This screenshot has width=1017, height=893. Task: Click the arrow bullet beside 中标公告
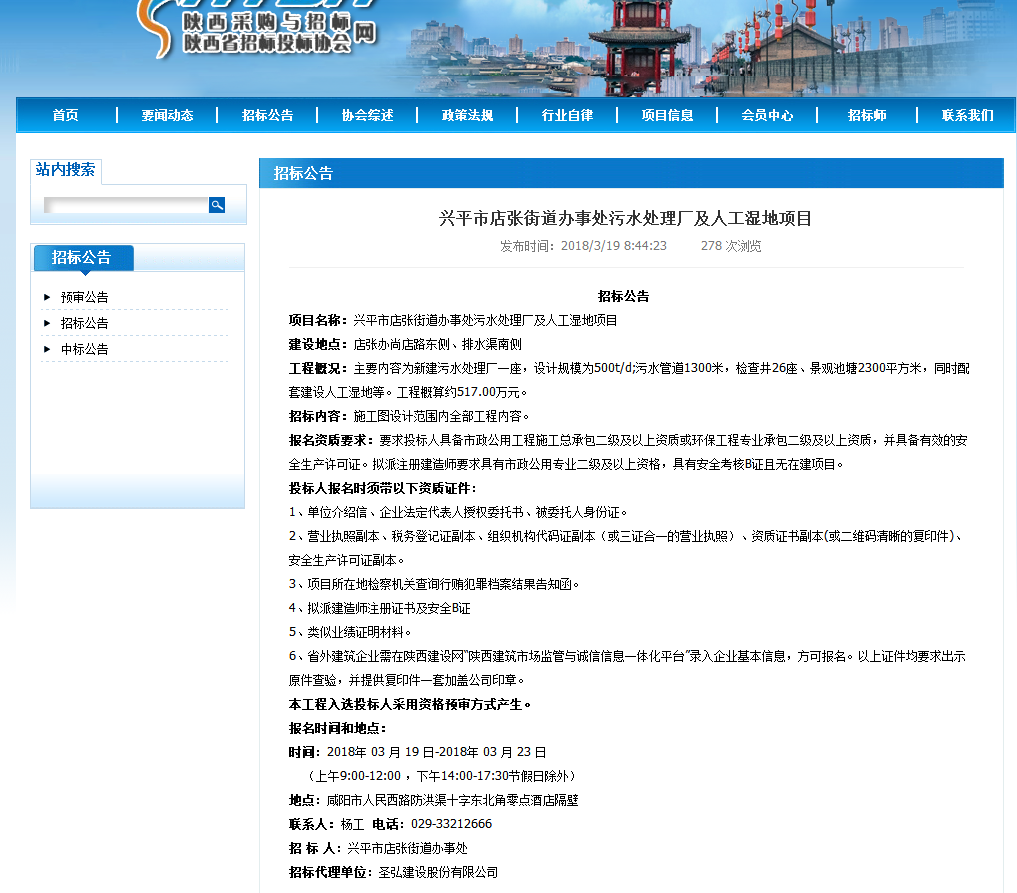(x=47, y=349)
